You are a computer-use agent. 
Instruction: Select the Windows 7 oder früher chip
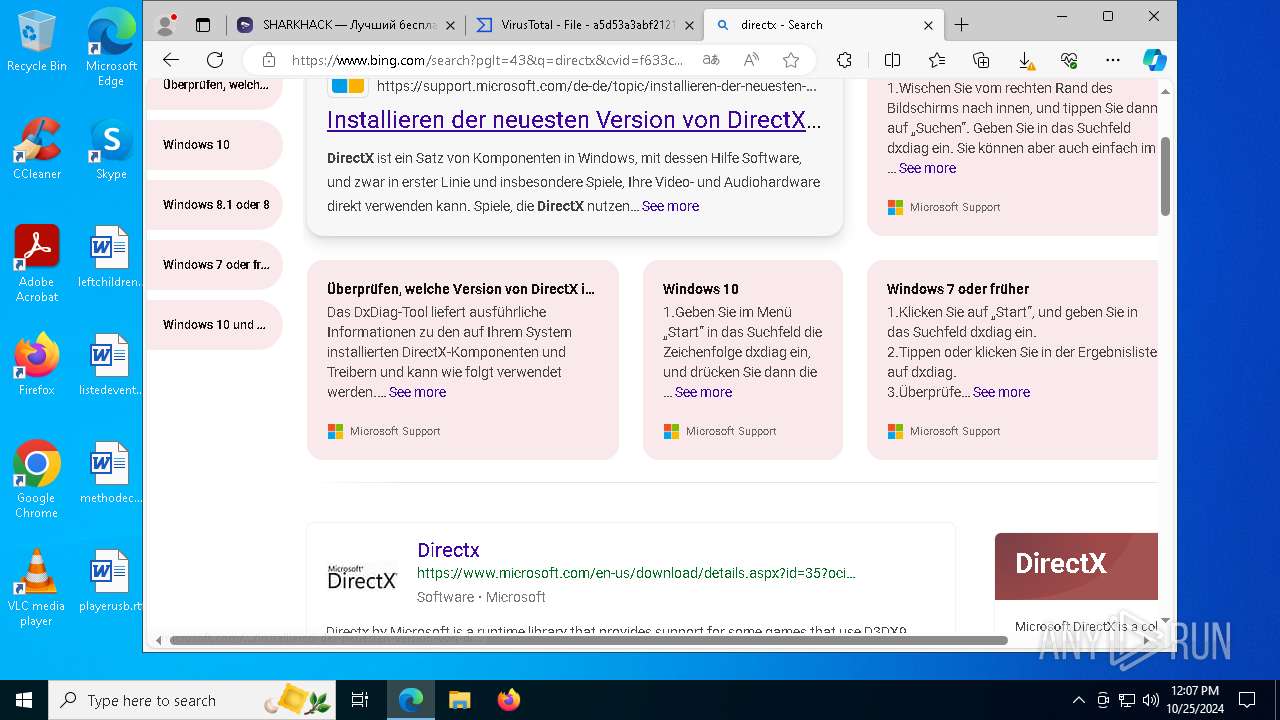coord(214,265)
